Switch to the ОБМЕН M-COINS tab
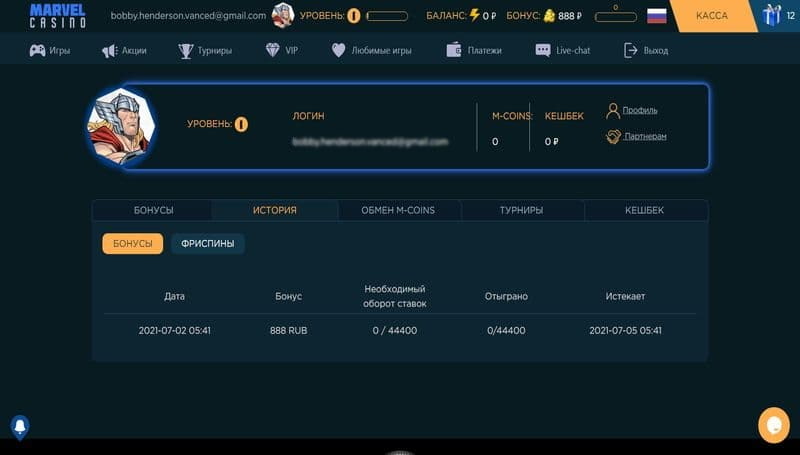Screen dimensions: 800x455 [398, 210]
